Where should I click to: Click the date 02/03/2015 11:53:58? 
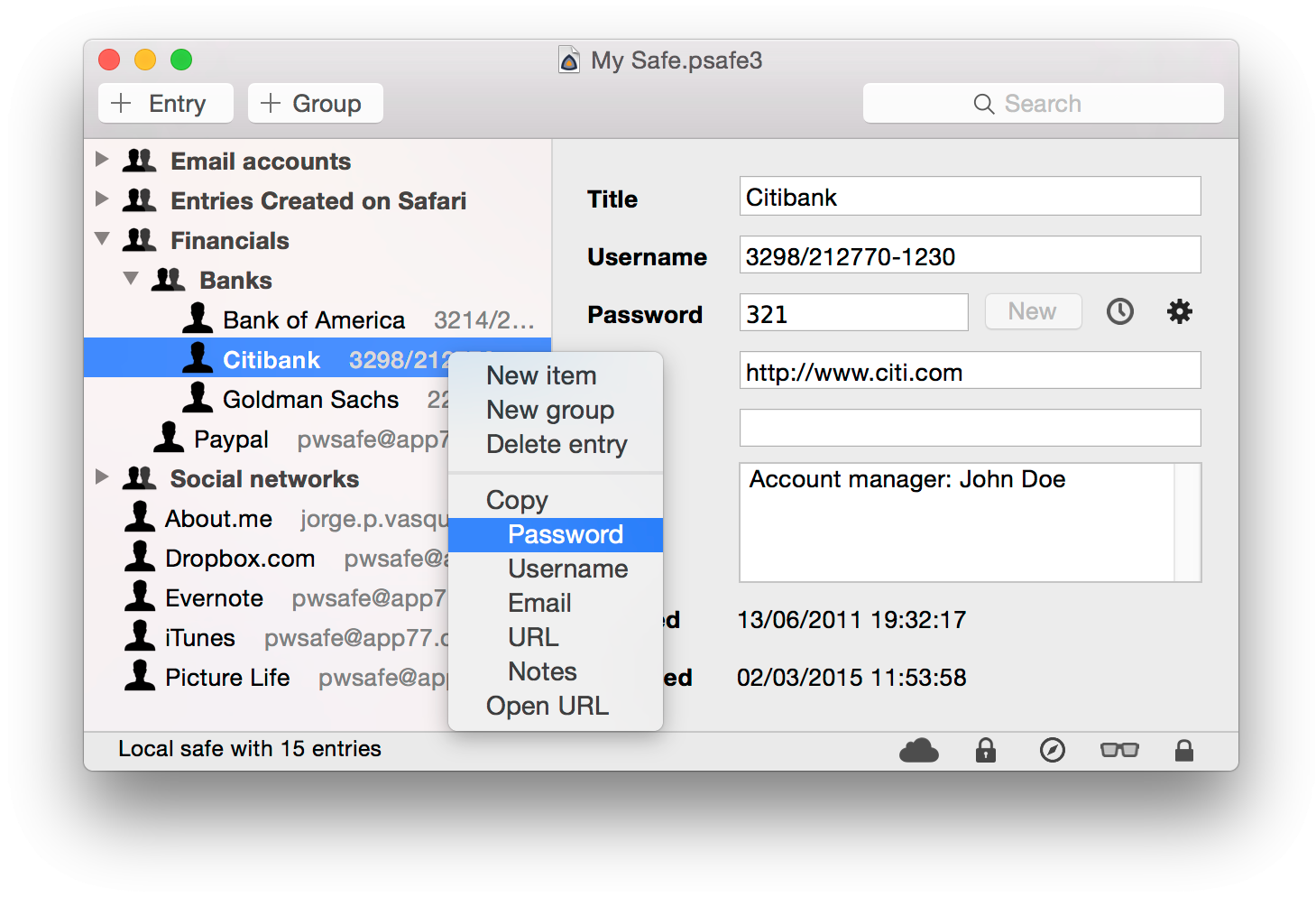851,677
